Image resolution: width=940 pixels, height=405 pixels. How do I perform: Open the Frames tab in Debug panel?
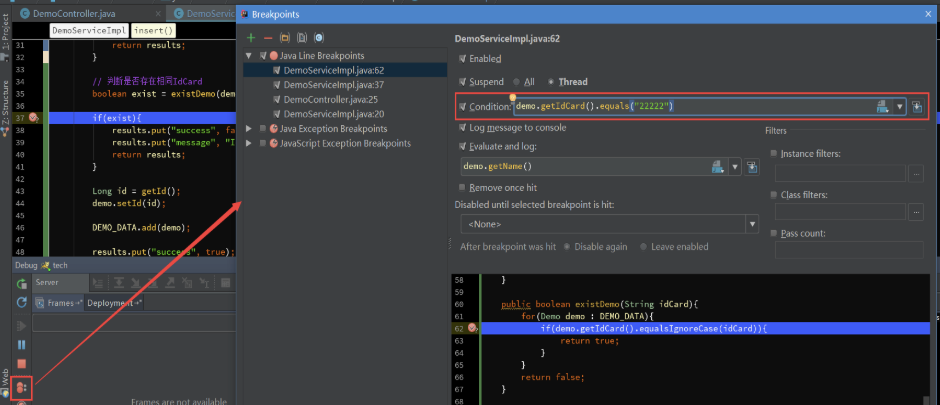coord(59,303)
